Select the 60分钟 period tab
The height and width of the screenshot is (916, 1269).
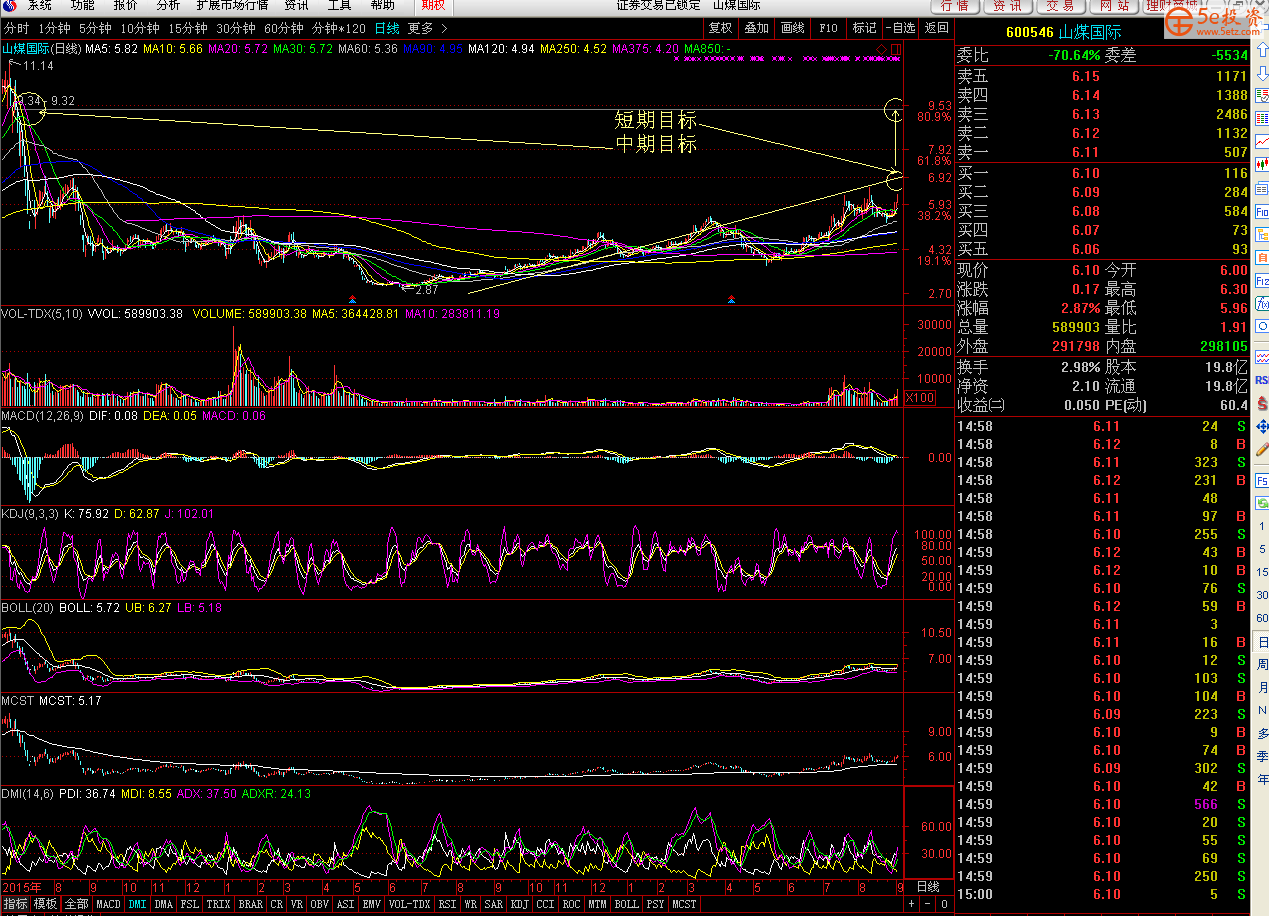pyautogui.click(x=284, y=28)
